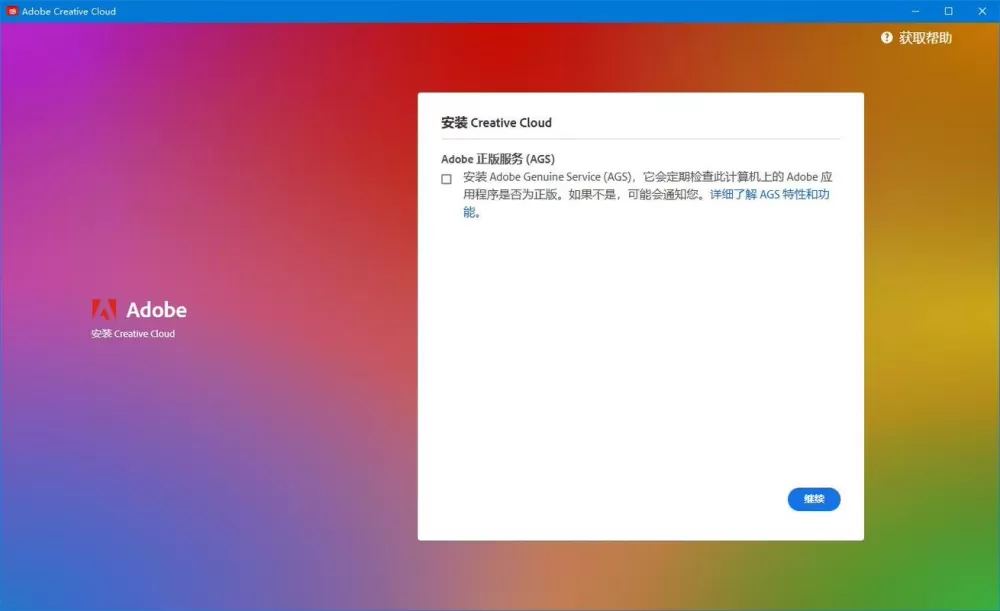Click the 安装 Creative Cloud dialog heading

[x=496, y=122]
